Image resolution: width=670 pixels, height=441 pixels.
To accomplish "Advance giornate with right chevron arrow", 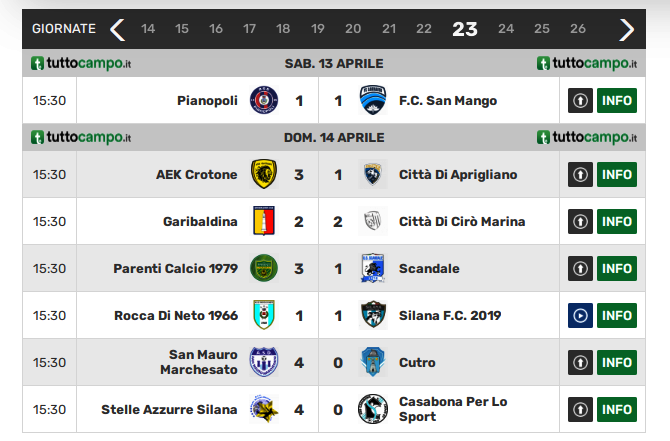I will [626, 29].
